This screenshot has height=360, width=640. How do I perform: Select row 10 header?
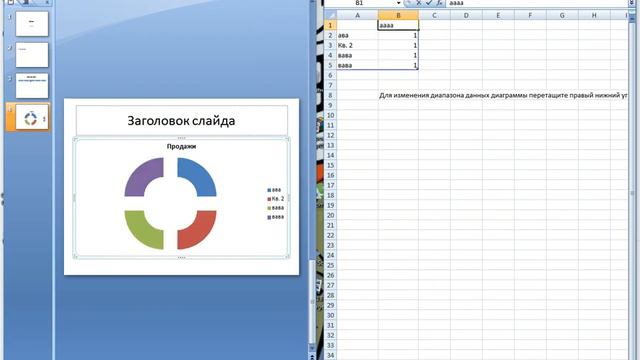click(330, 115)
